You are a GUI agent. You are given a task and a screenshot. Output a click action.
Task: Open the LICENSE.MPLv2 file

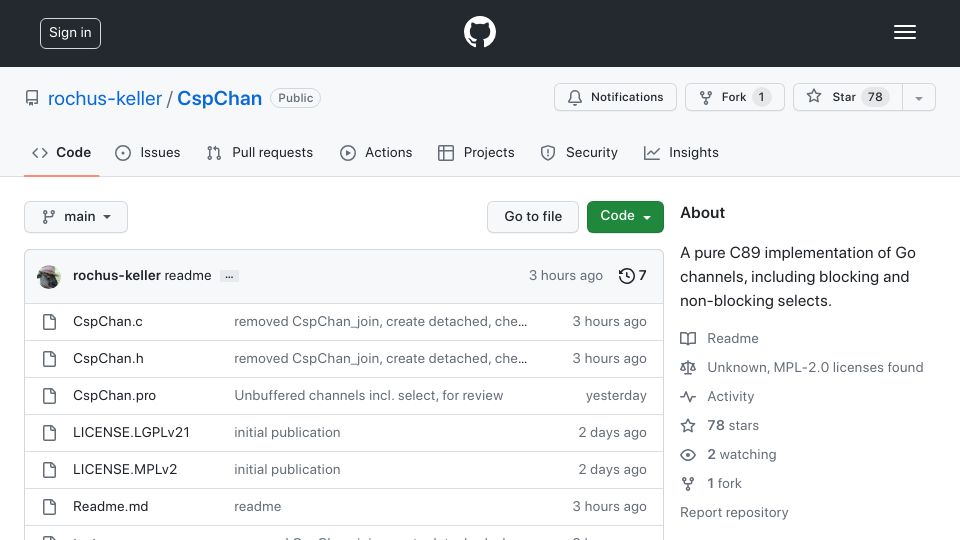pyautogui.click(x=125, y=469)
